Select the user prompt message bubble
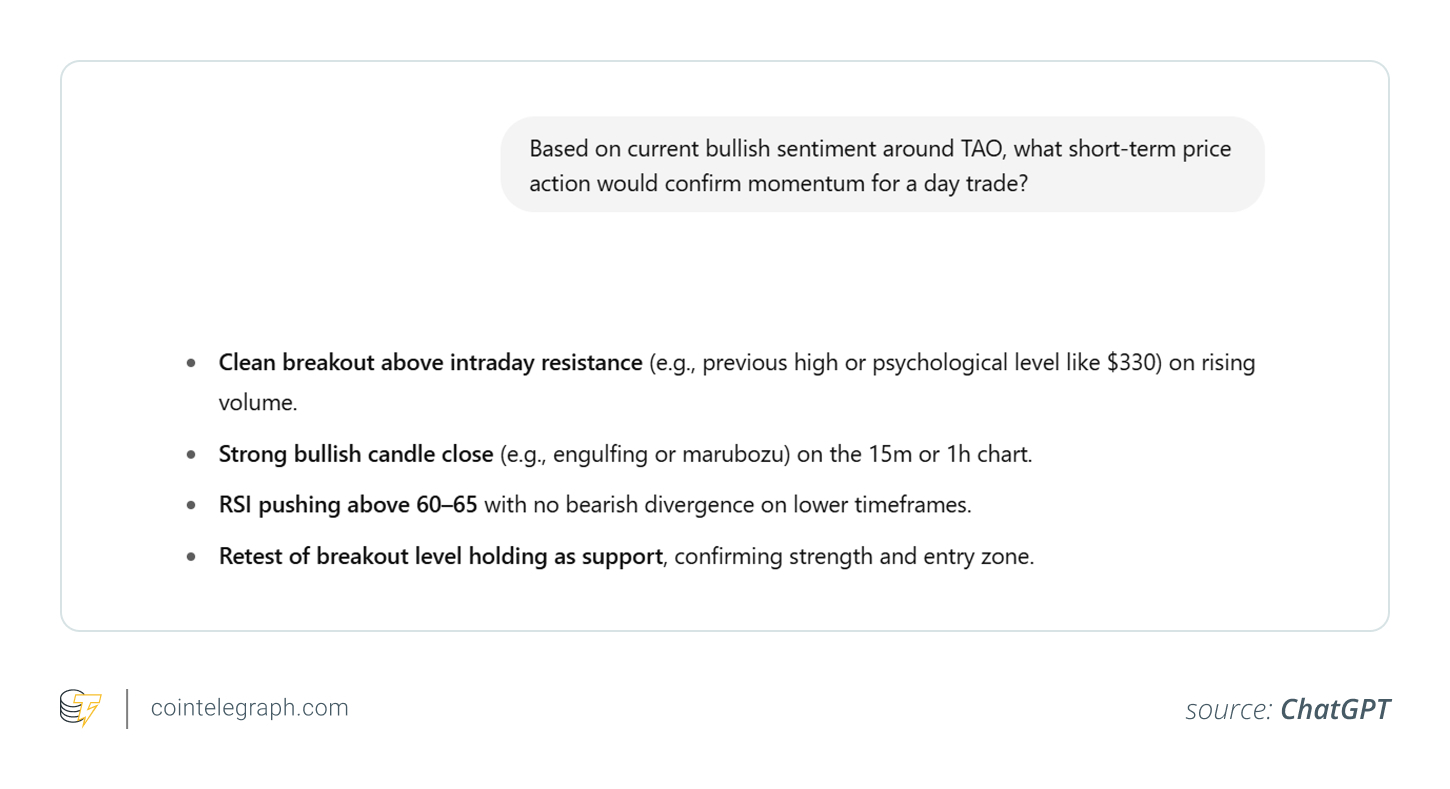Image resolution: width=1450 pixels, height=789 pixels. 882,165
